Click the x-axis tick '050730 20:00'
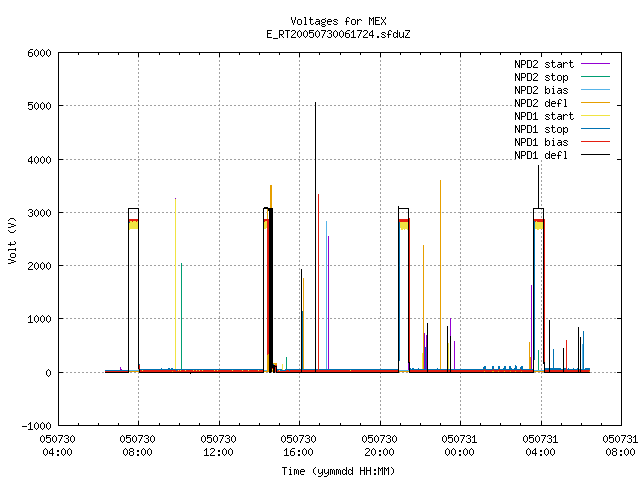The image size is (640, 480). [x=379, y=446]
